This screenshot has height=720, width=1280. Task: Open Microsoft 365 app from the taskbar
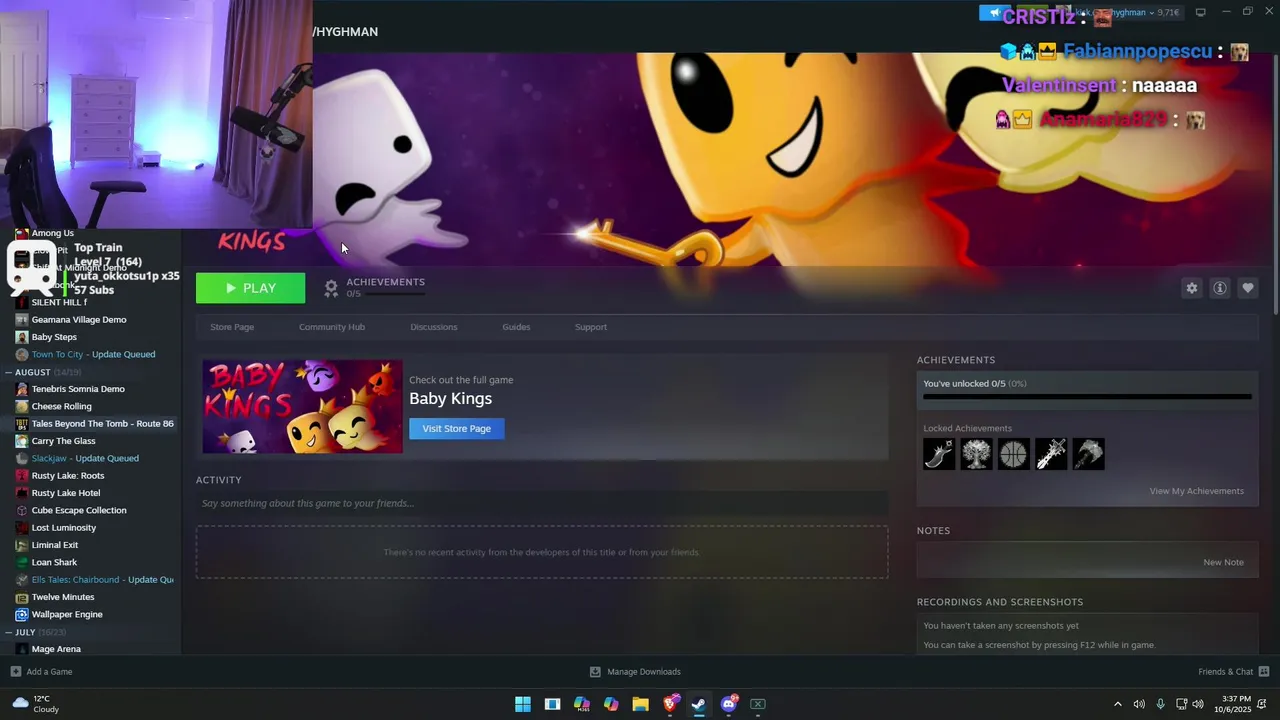click(x=581, y=704)
